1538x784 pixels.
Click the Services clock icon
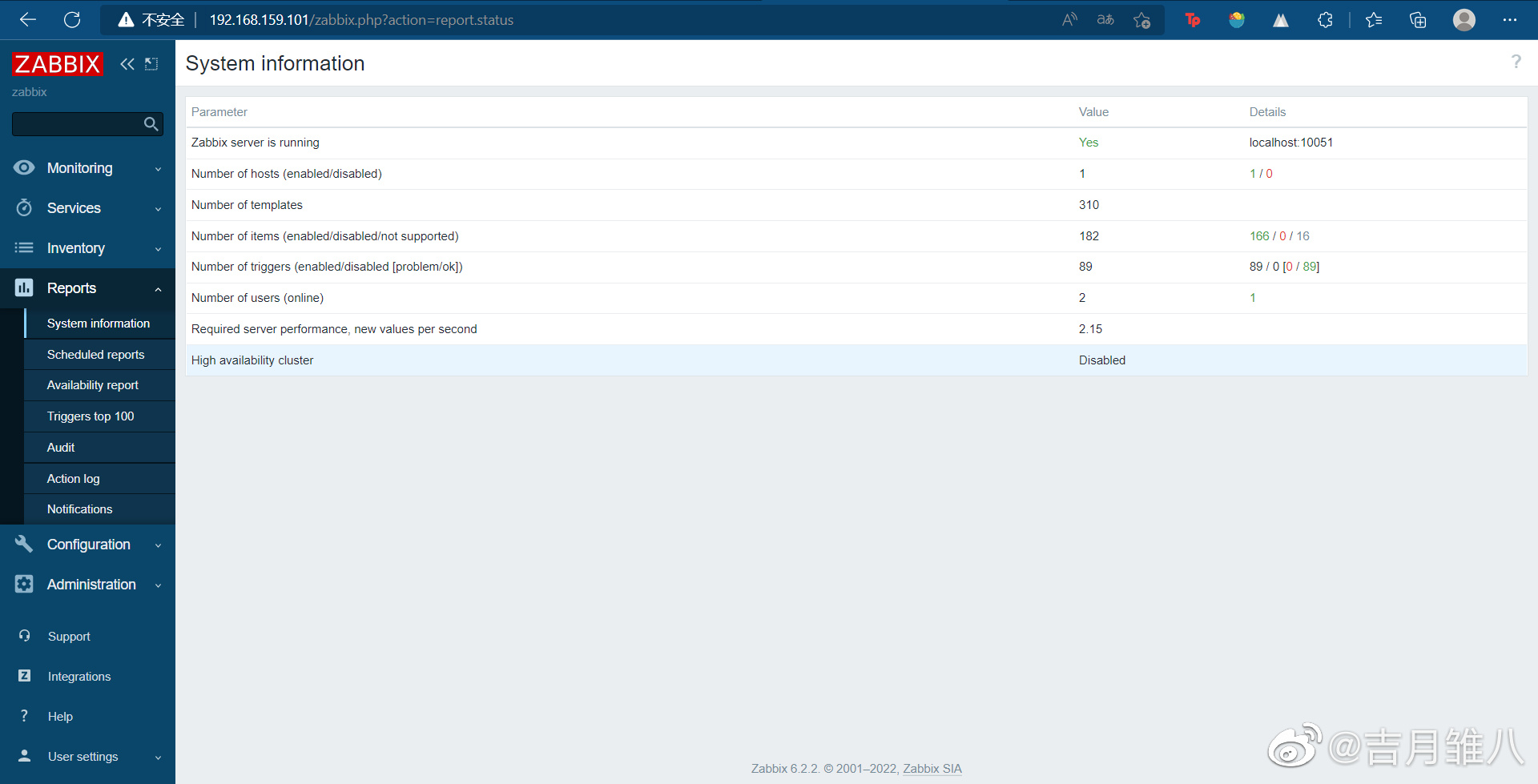(x=24, y=207)
